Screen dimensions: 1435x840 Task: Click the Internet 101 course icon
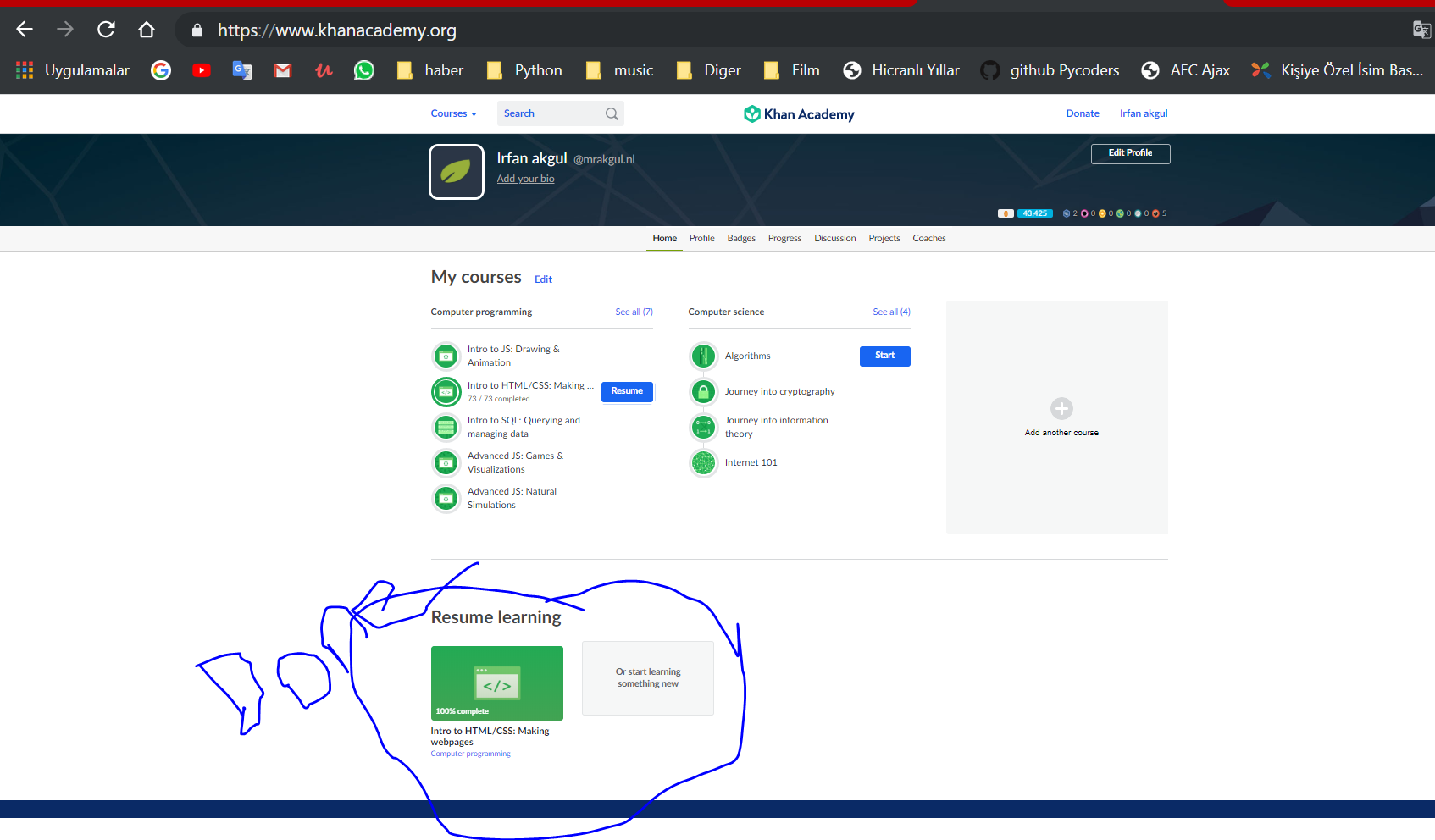coord(704,463)
